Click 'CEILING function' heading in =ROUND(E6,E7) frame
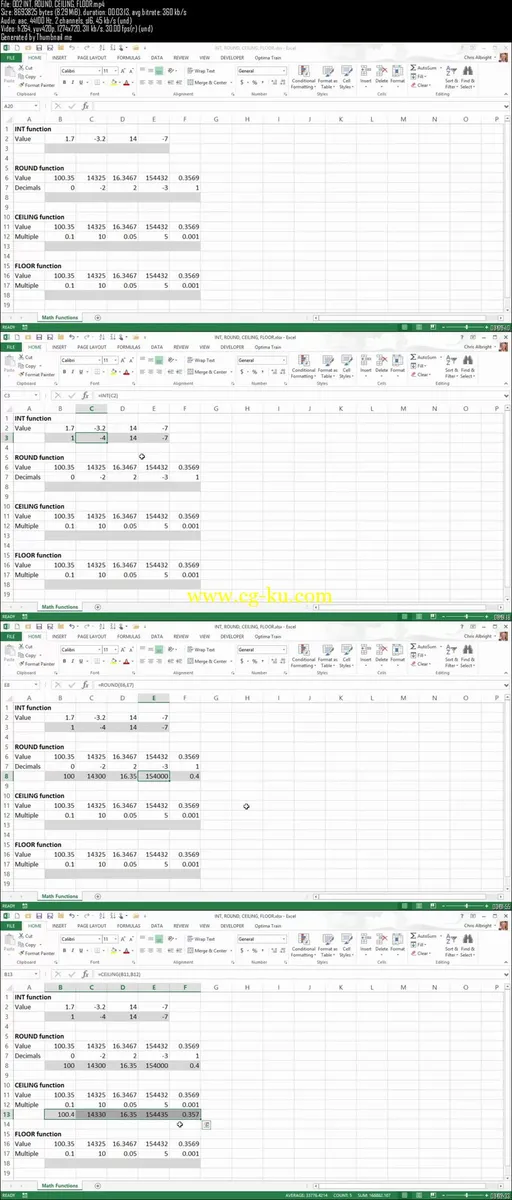The width and height of the screenshot is (512, 1200). (40, 795)
